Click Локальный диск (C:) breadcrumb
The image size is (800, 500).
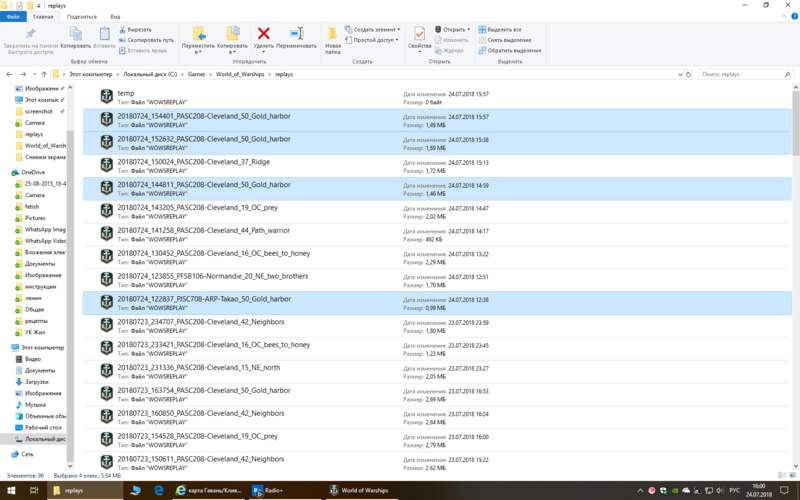(x=150, y=74)
